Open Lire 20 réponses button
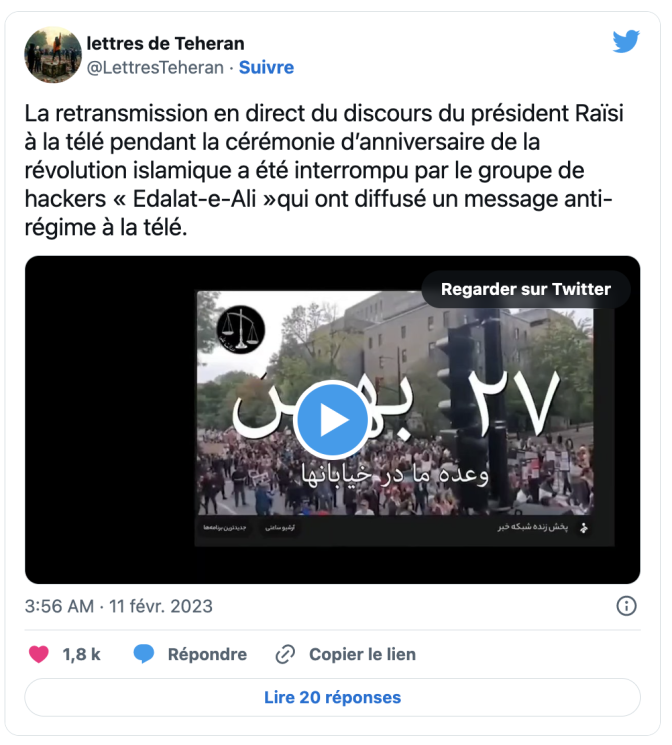Screen dimensions: 672x745 pos(332,697)
